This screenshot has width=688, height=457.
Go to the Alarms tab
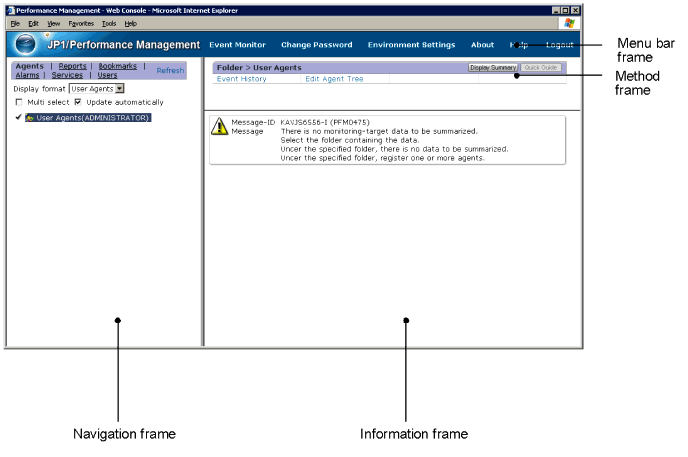(28, 75)
